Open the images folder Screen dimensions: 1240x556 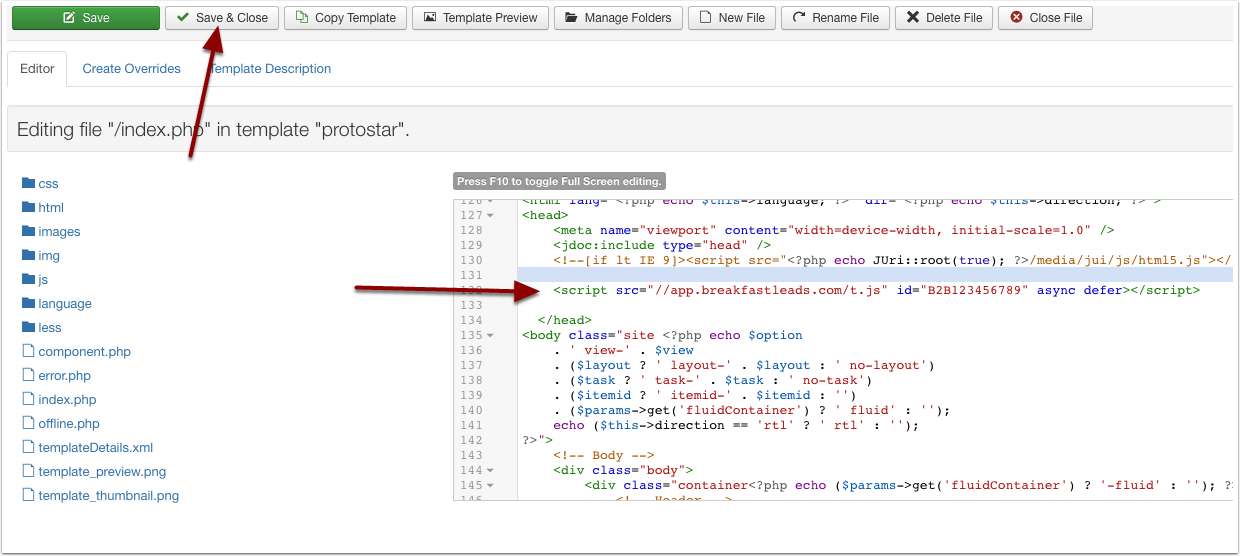point(59,232)
